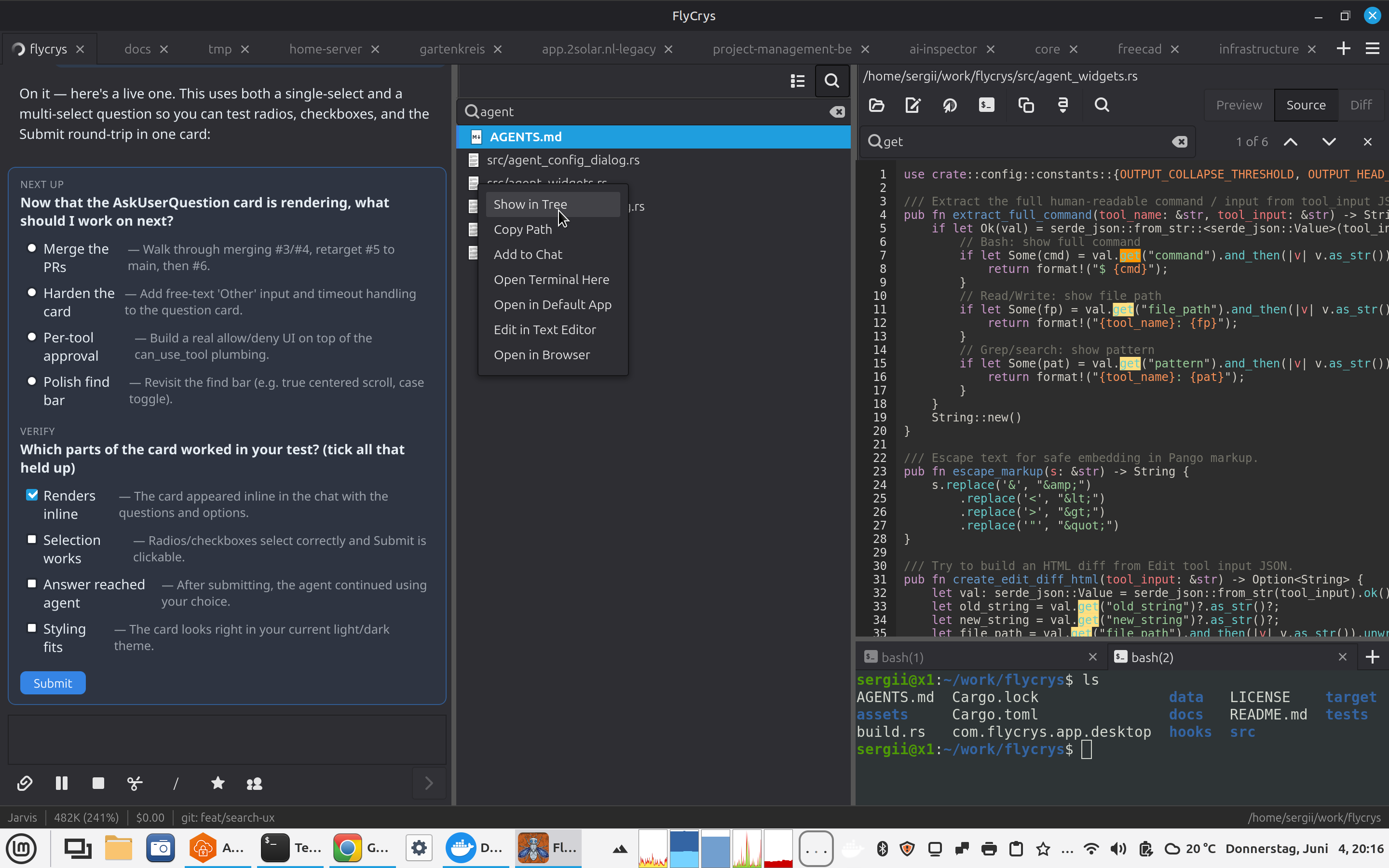Close the find bar
The image size is (1389, 868).
point(1368,142)
